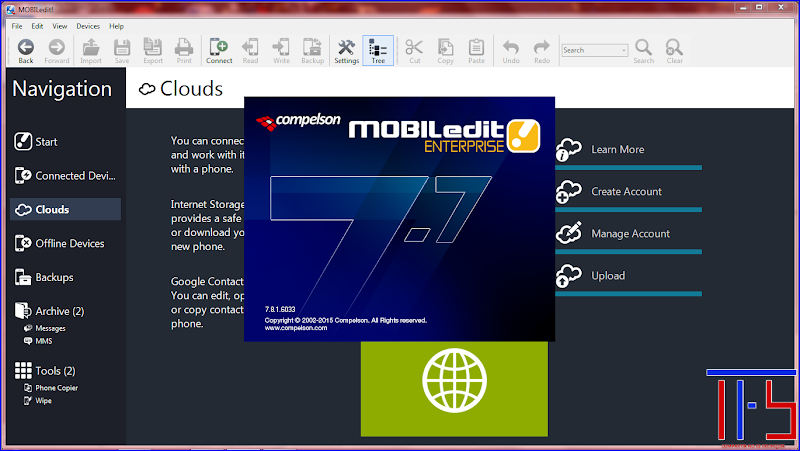The image size is (800, 451).
Task: Open the Search field dropdown arrow
Action: pyautogui.click(x=624, y=50)
